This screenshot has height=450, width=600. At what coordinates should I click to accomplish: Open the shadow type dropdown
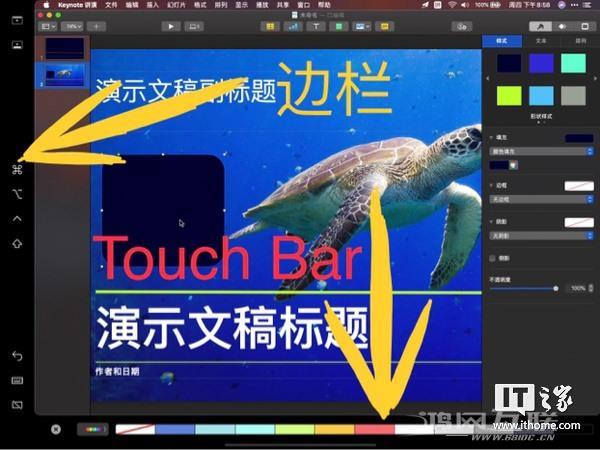tap(541, 236)
